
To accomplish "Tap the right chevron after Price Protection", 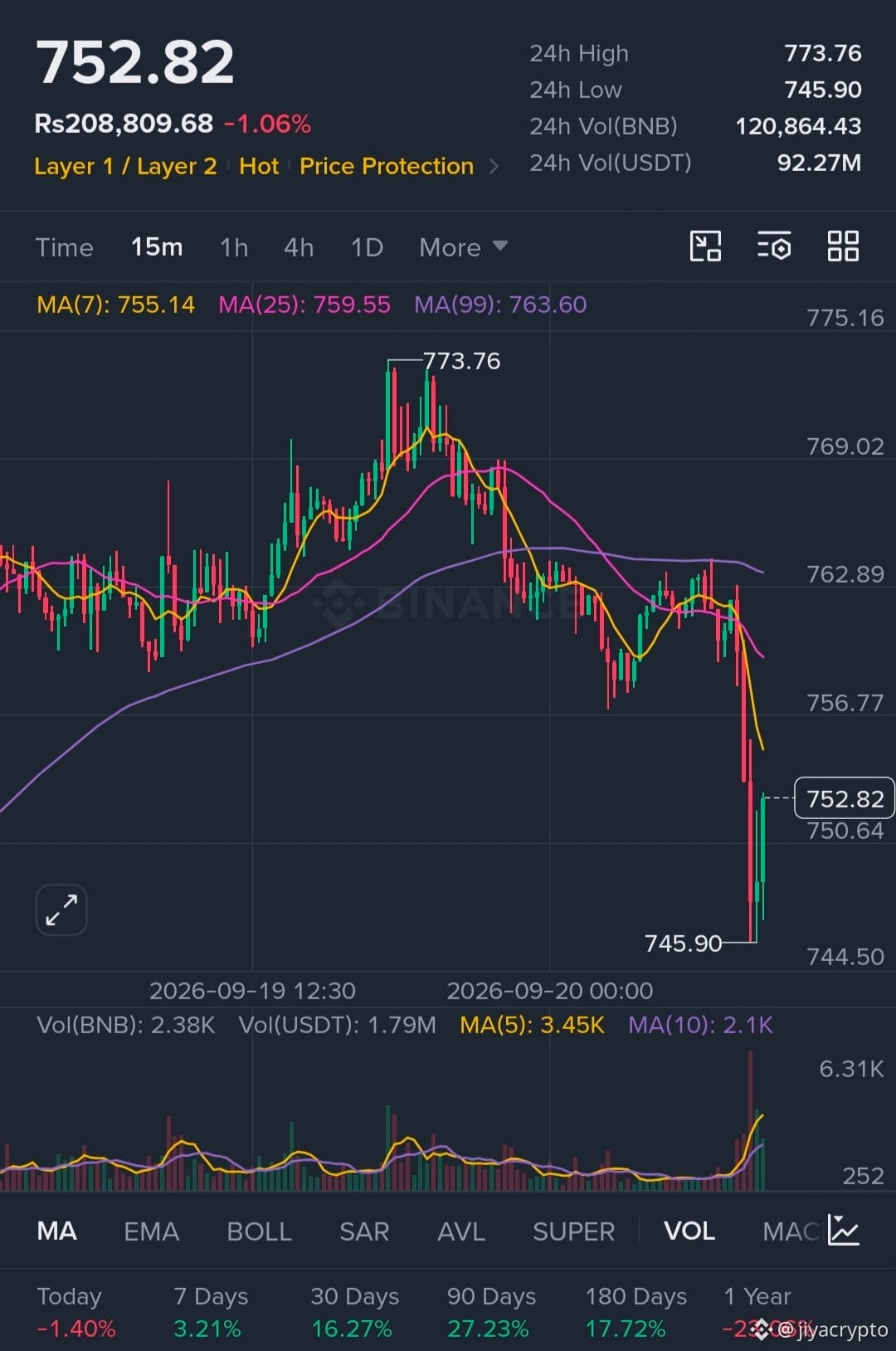I will coord(494,167).
